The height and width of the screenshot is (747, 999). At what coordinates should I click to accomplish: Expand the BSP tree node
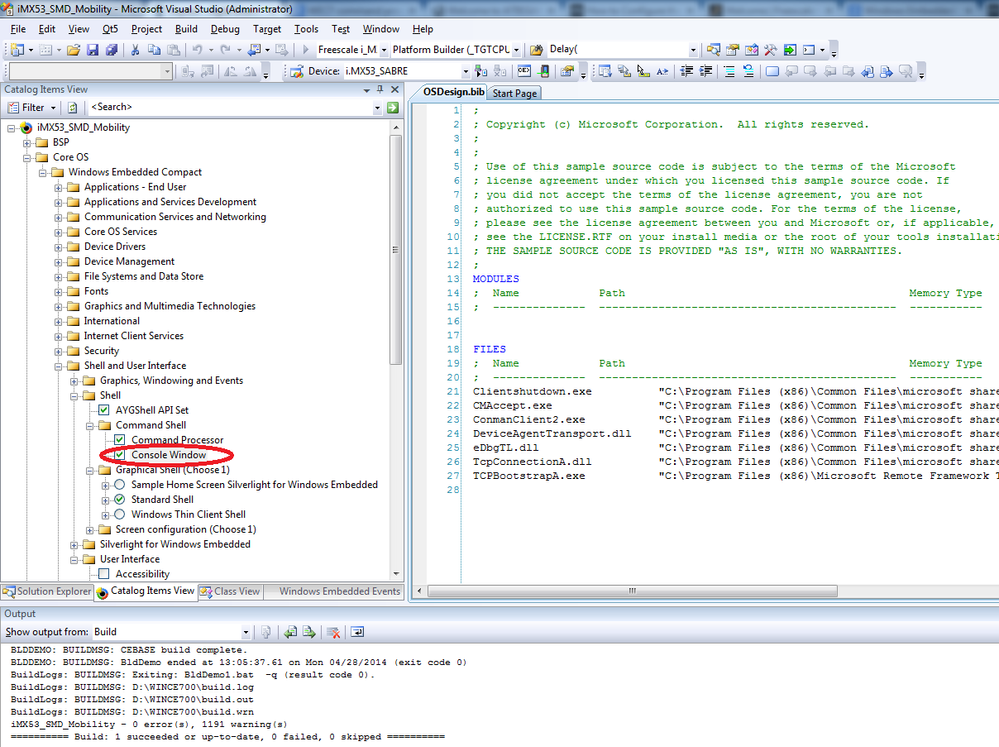coord(27,143)
